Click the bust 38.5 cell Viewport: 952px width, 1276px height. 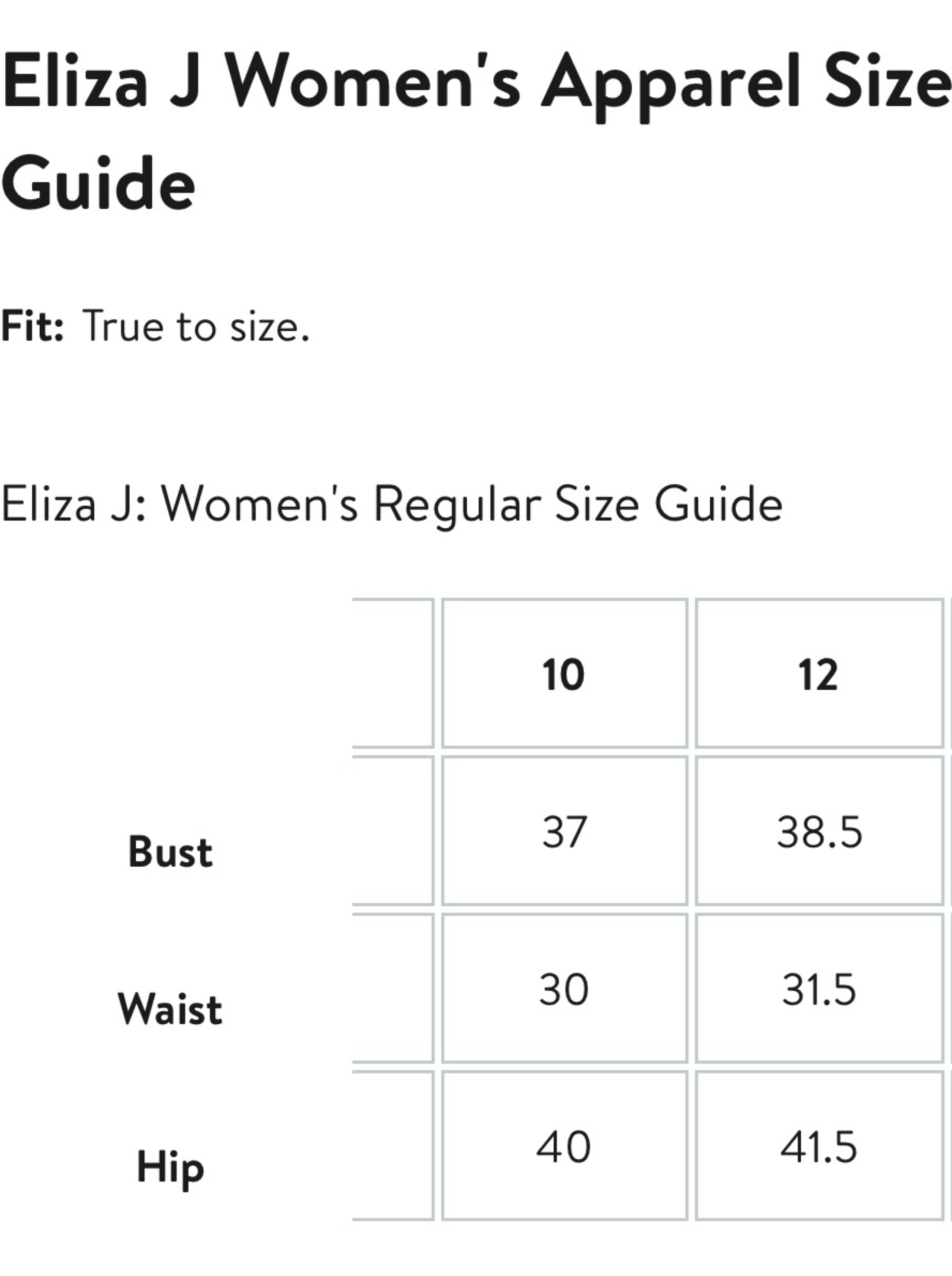tap(819, 831)
